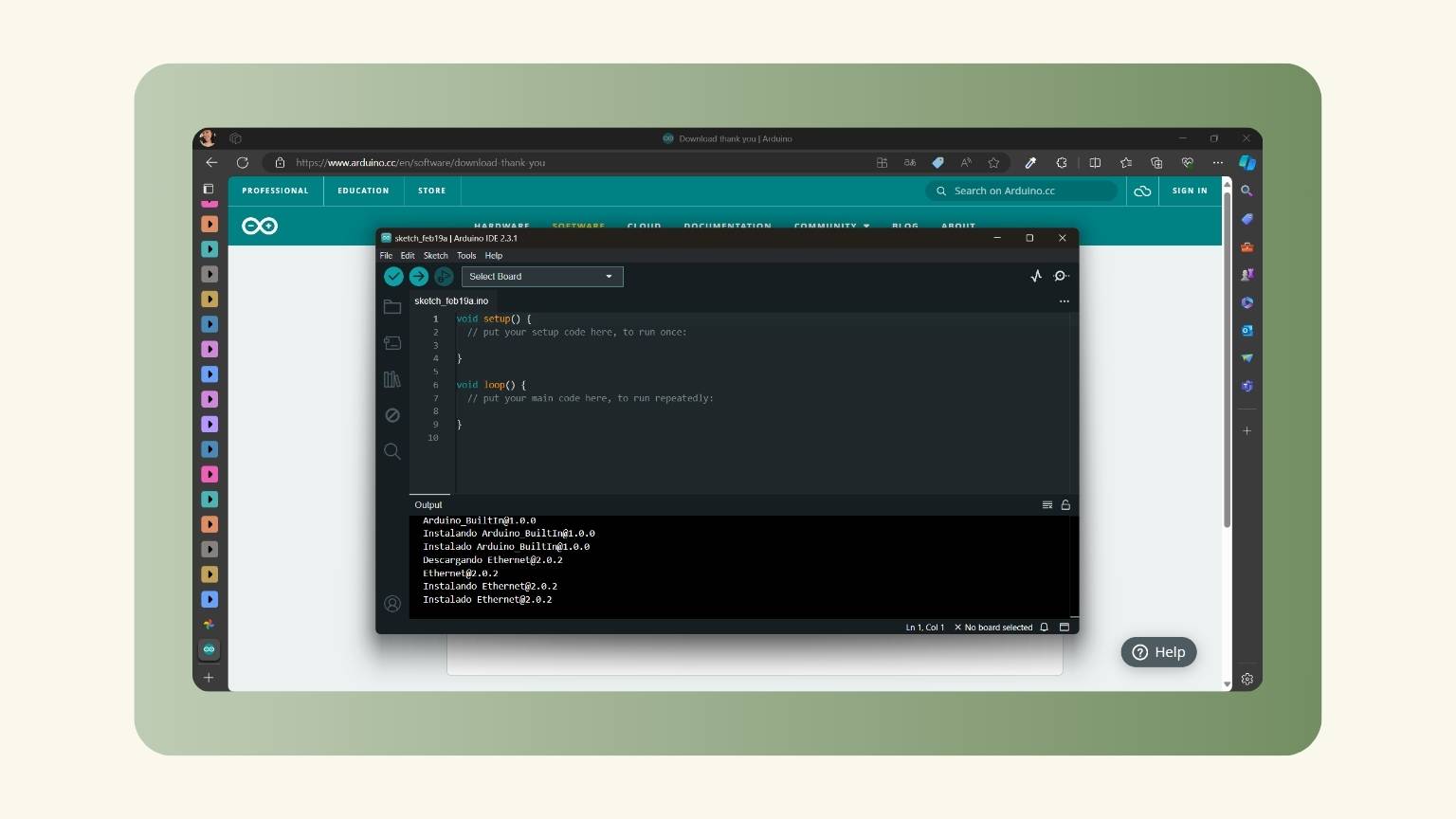
Task: Click Search on Arduino.cc field
Action: coord(1022,191)
